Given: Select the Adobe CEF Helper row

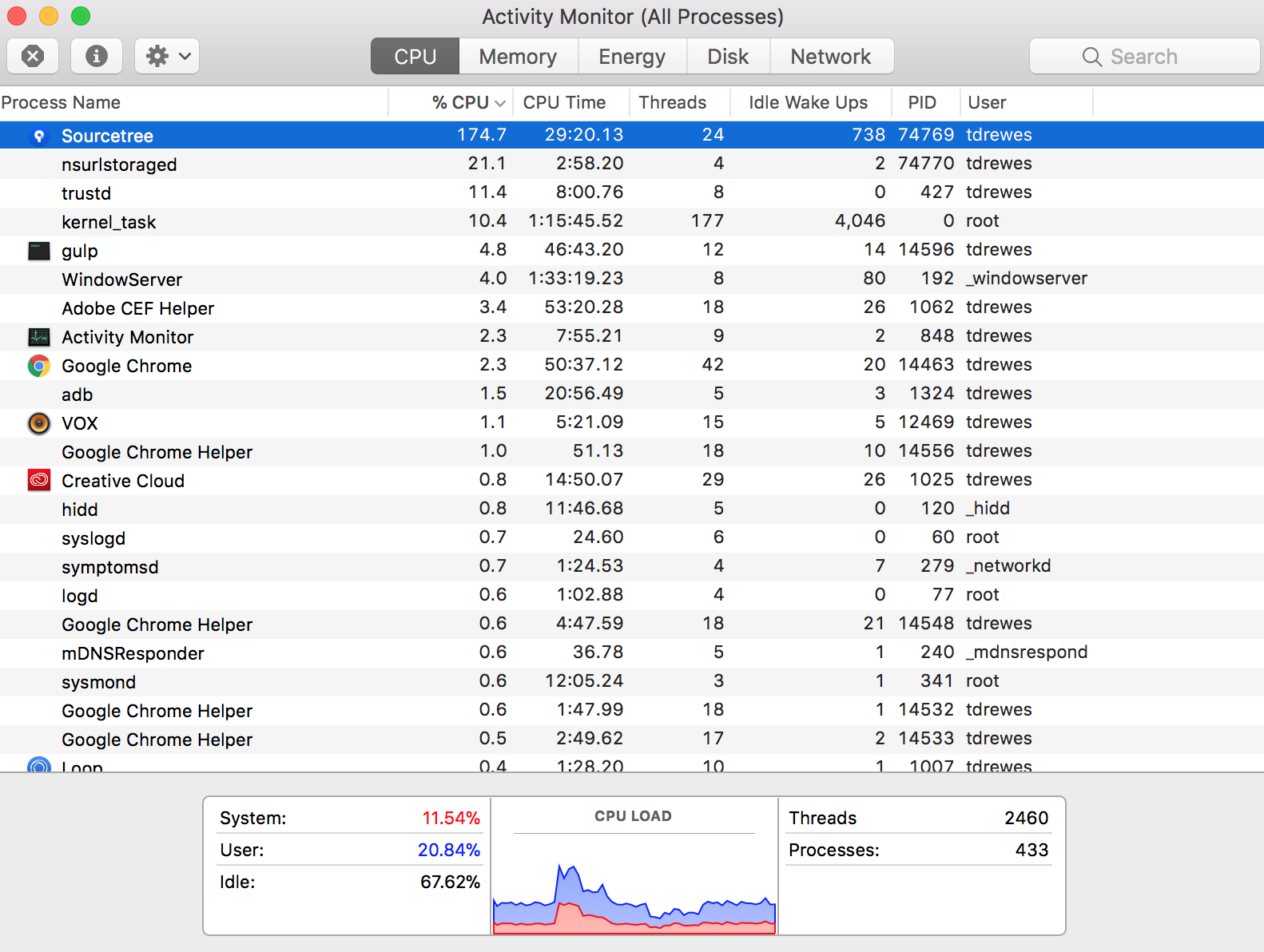Looking at the screenshot, I should (632, 307).
